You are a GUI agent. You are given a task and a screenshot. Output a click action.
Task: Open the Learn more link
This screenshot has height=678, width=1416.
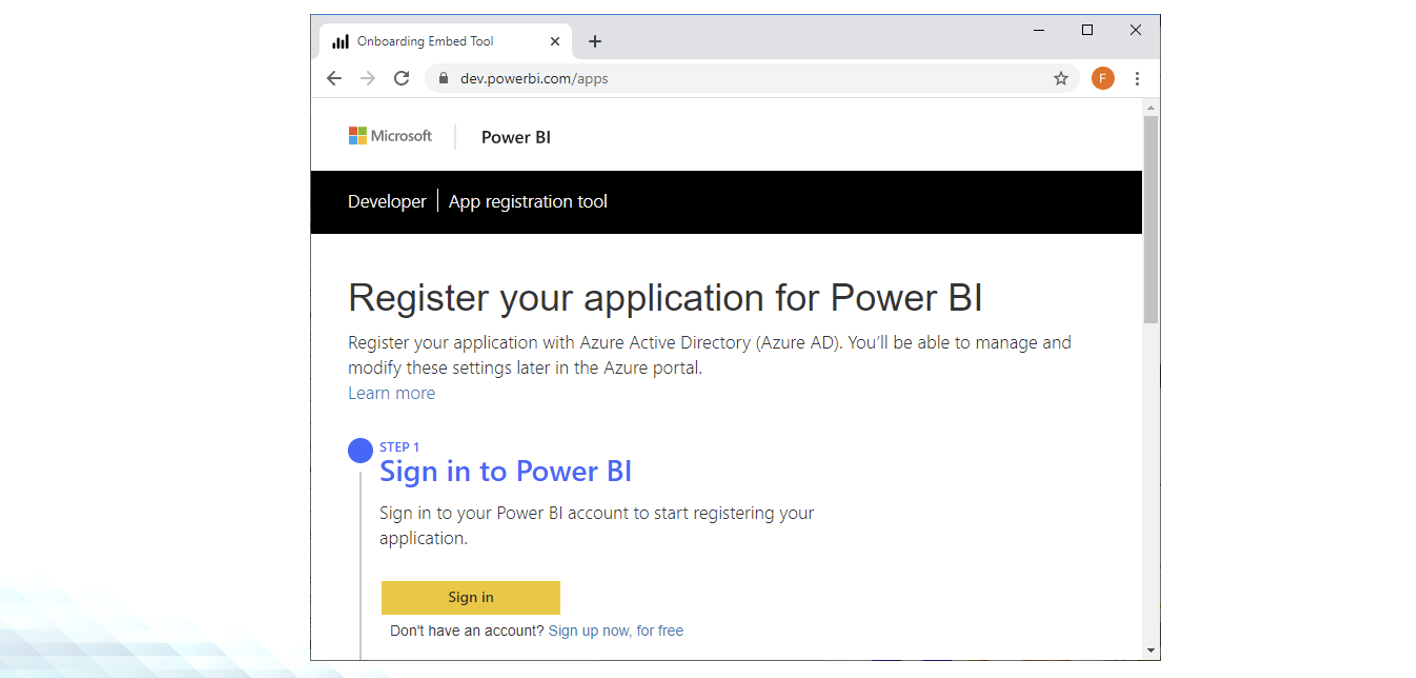click(x=391, y=393)
